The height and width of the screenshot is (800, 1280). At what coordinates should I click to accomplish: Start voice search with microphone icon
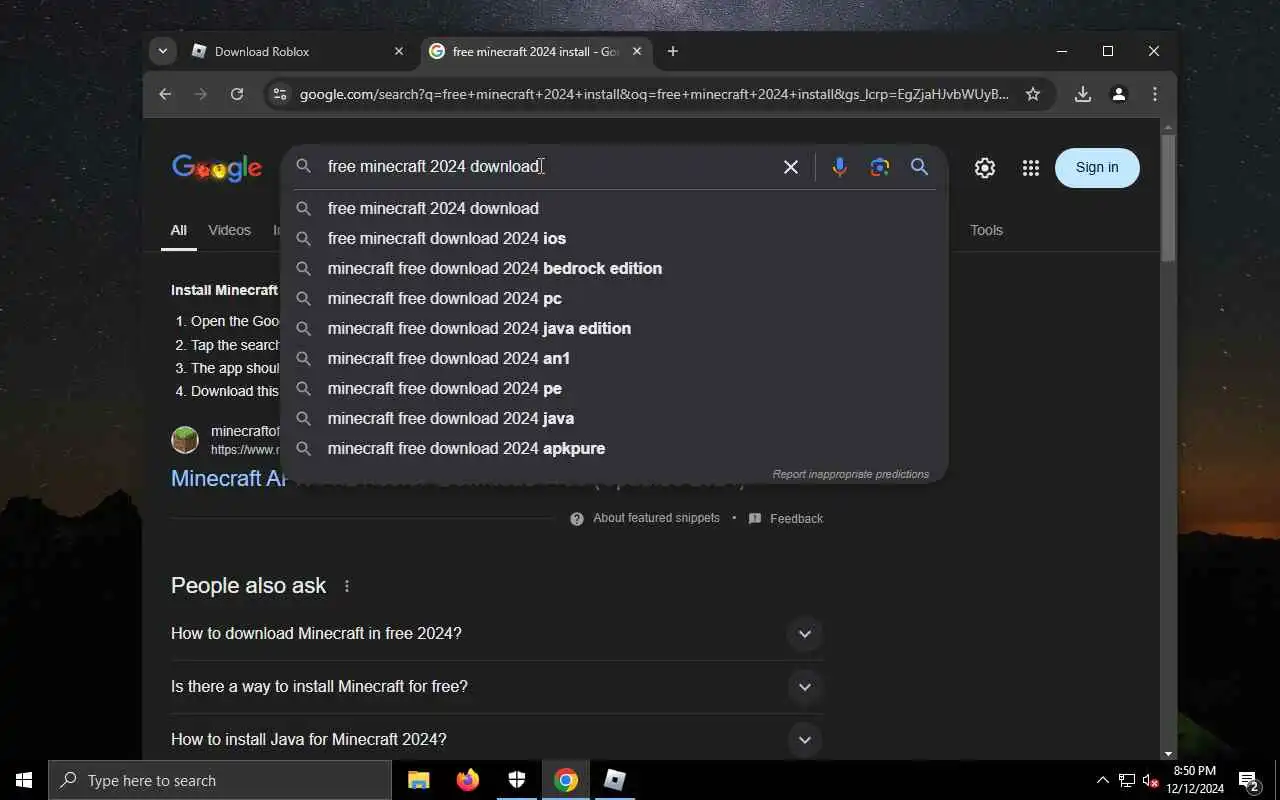point(839,167)
